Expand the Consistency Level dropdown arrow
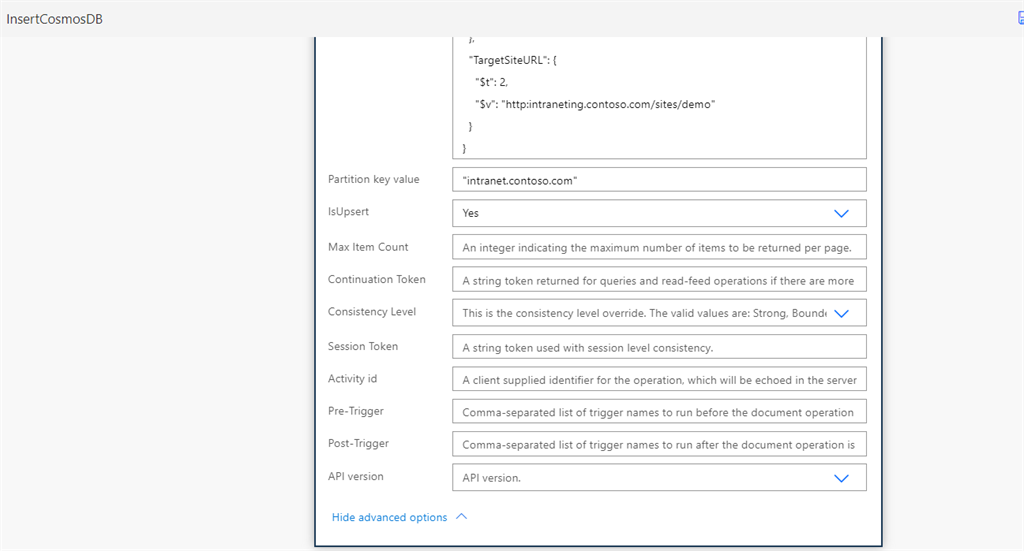 click(x=841, y=313)
